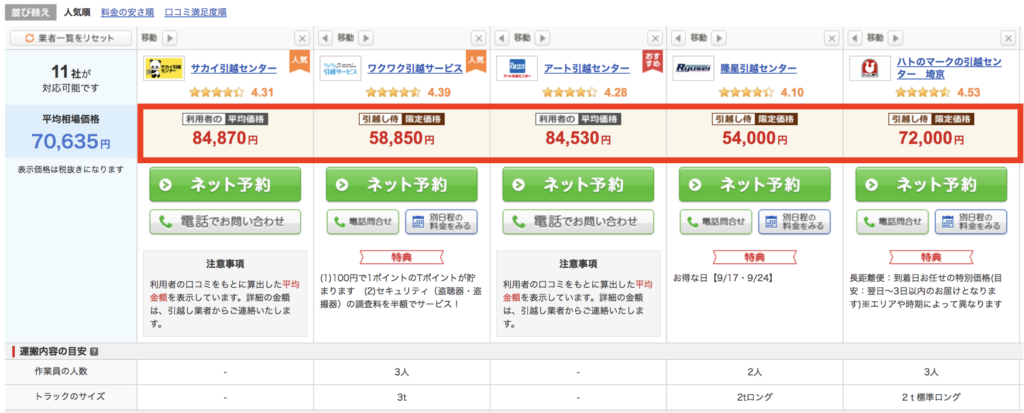
Task: Click the ワクワク引越サービス logo
Action: click(x=340, y=68)
